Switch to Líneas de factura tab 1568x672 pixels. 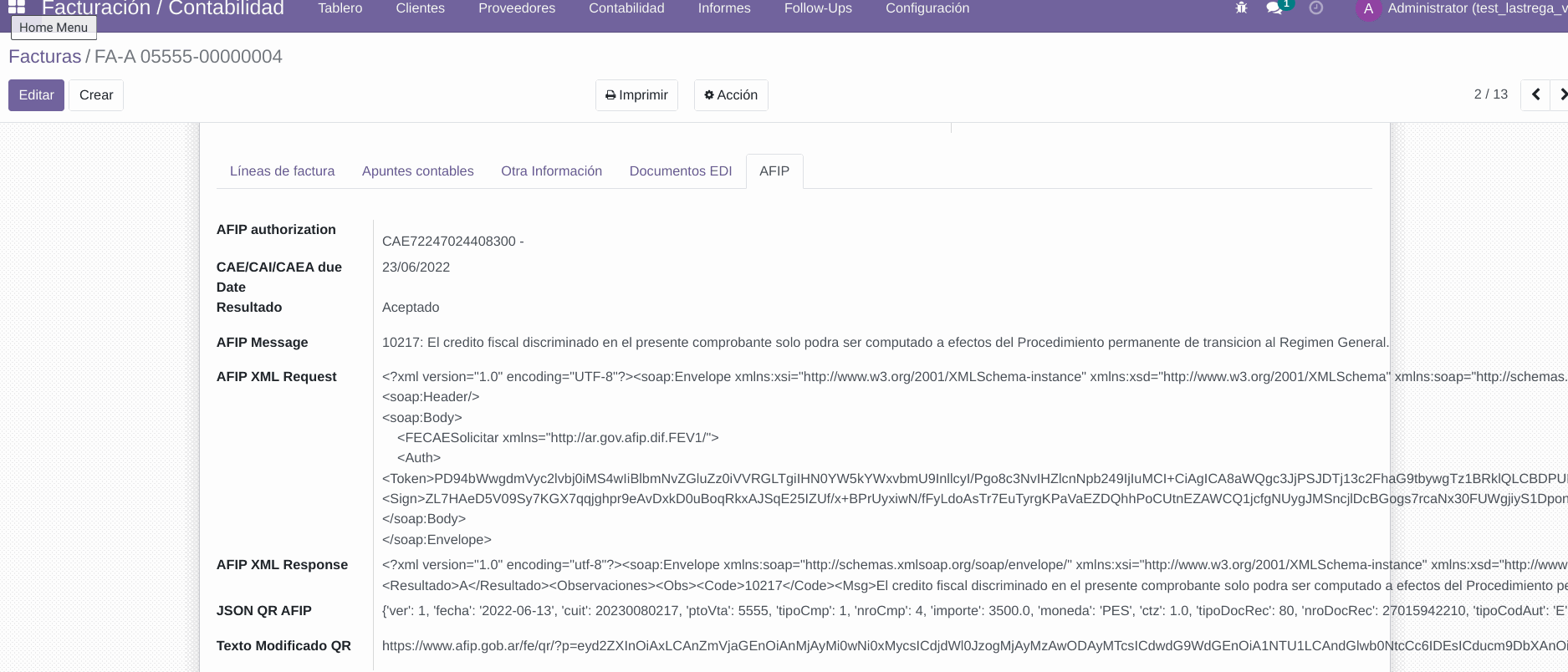click(x=282, y=171)
